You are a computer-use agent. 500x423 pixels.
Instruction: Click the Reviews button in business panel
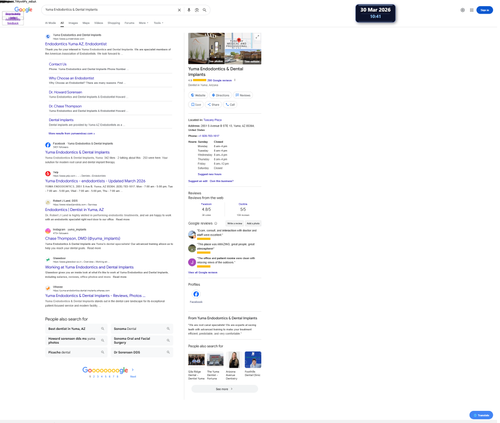coord(243,95)
